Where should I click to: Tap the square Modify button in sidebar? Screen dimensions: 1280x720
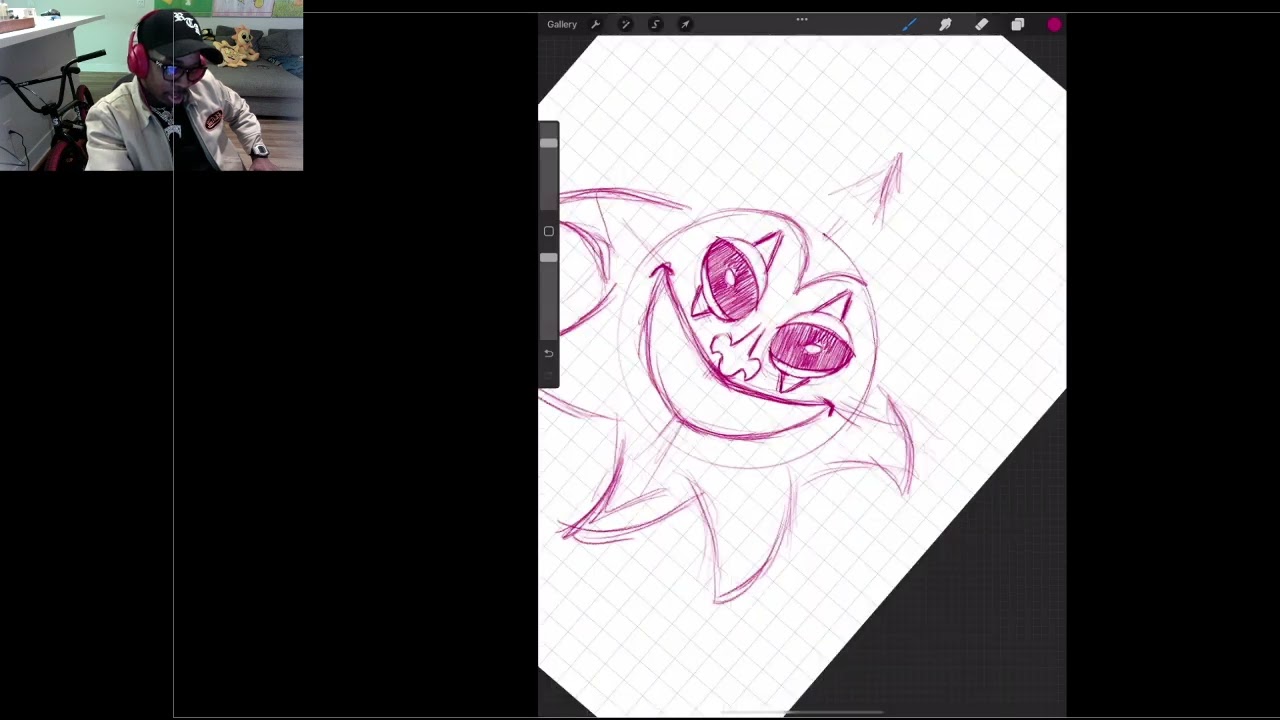tap(548, 231)
